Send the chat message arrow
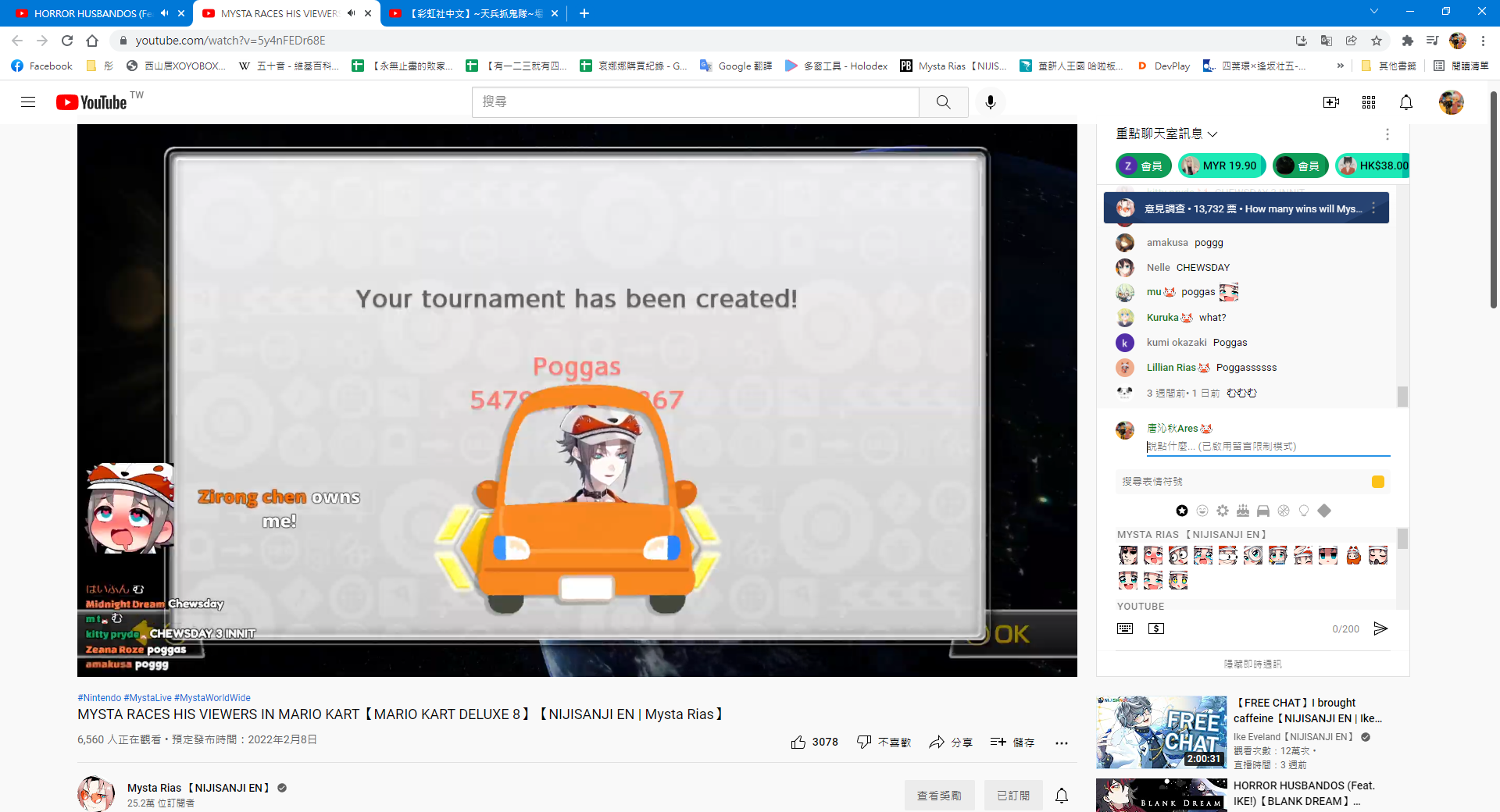Image resolution: width=1500 pixels, height=812 pixels. pos(1381,629)
